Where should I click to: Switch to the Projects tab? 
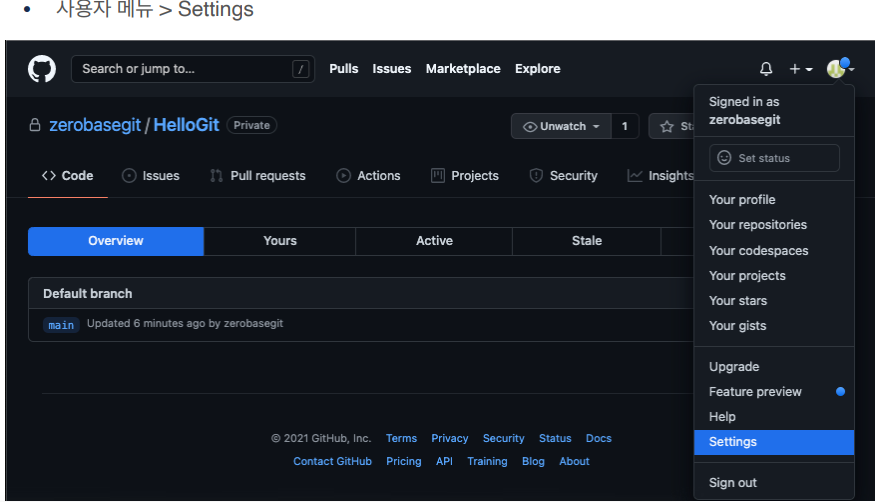pyautogui.click(x=465, y=176)
